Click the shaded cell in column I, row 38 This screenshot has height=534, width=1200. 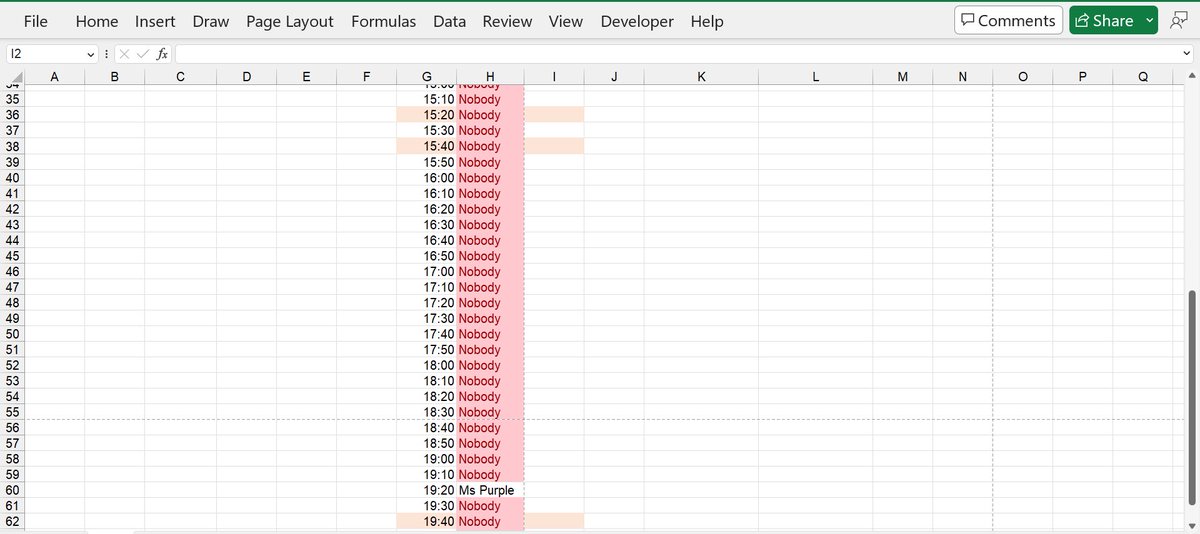pyautogui.click(x=553, y=146)
